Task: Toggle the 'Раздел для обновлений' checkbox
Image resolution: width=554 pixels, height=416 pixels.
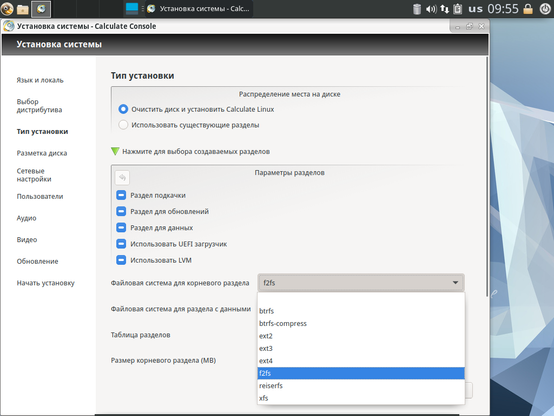Action: tap(121, 211)
